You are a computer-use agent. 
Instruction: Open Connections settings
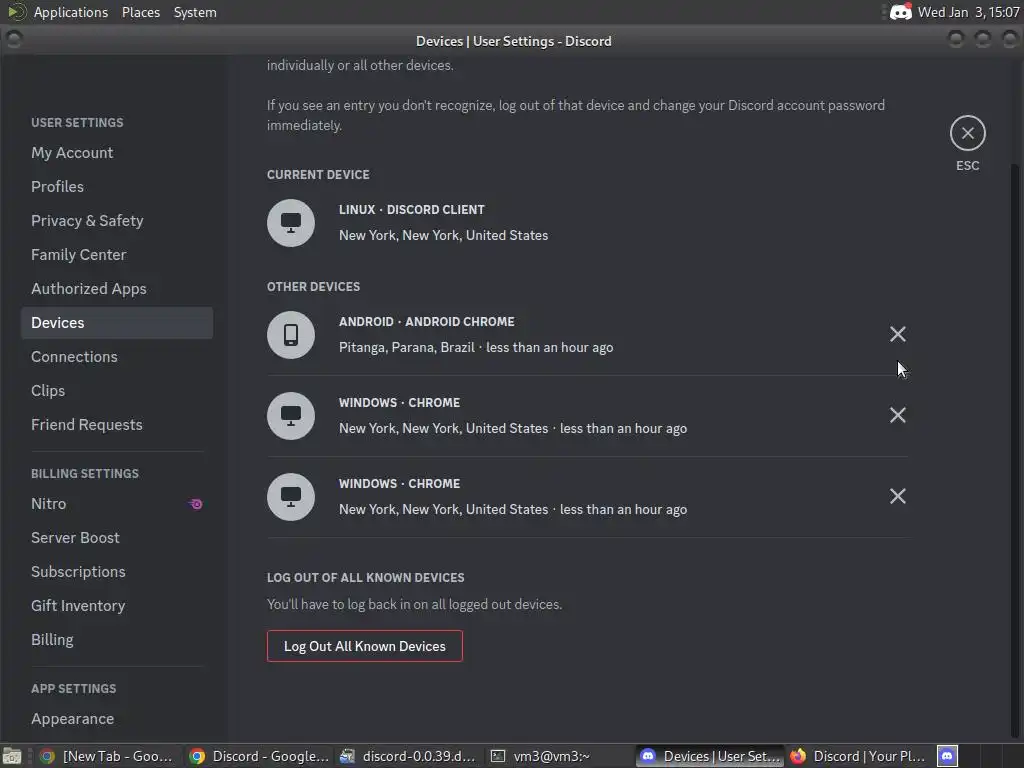[117, 357]
